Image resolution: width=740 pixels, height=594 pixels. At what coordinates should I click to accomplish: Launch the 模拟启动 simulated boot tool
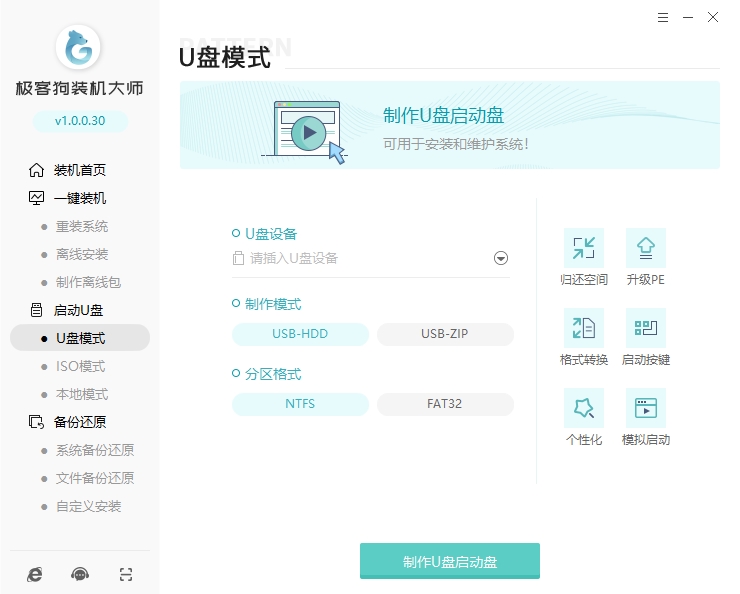[x=646, y=418]
